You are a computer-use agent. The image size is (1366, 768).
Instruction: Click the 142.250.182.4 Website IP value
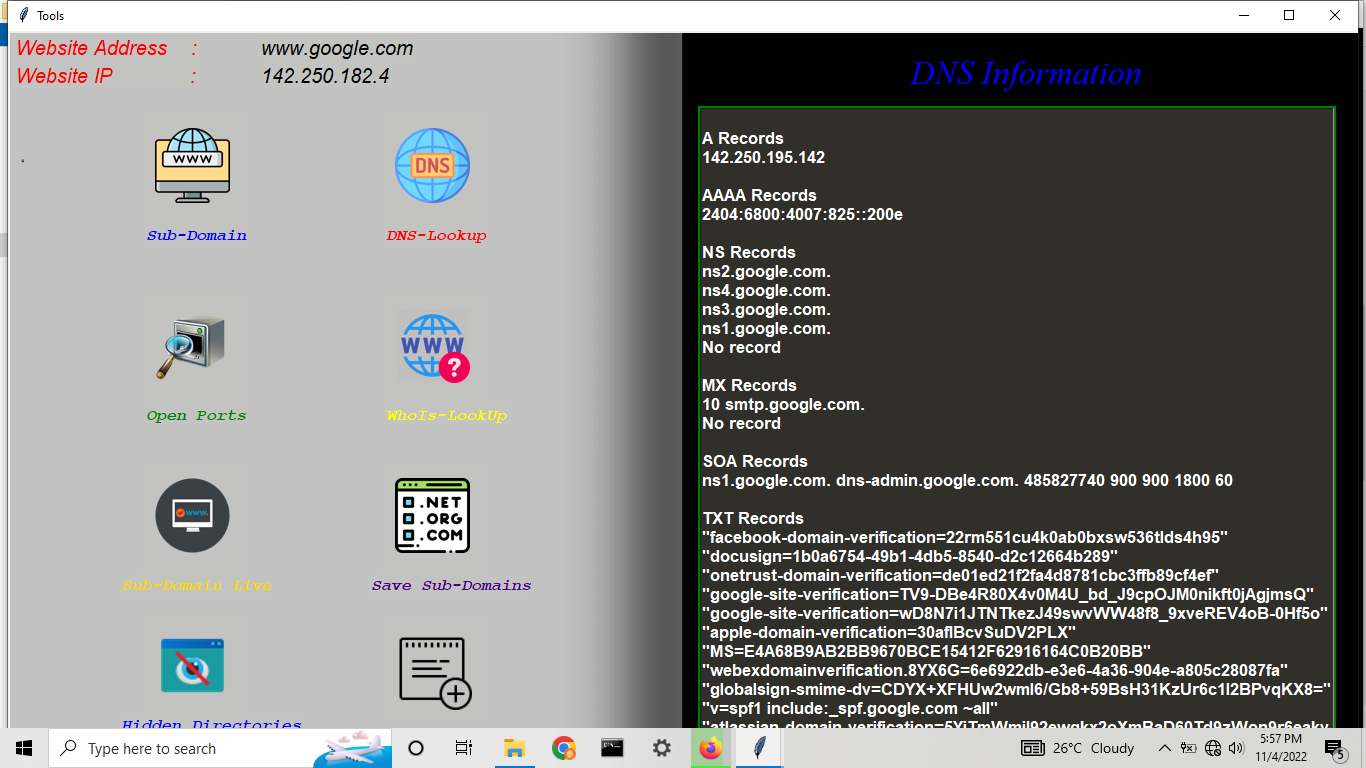pos(326,76)
